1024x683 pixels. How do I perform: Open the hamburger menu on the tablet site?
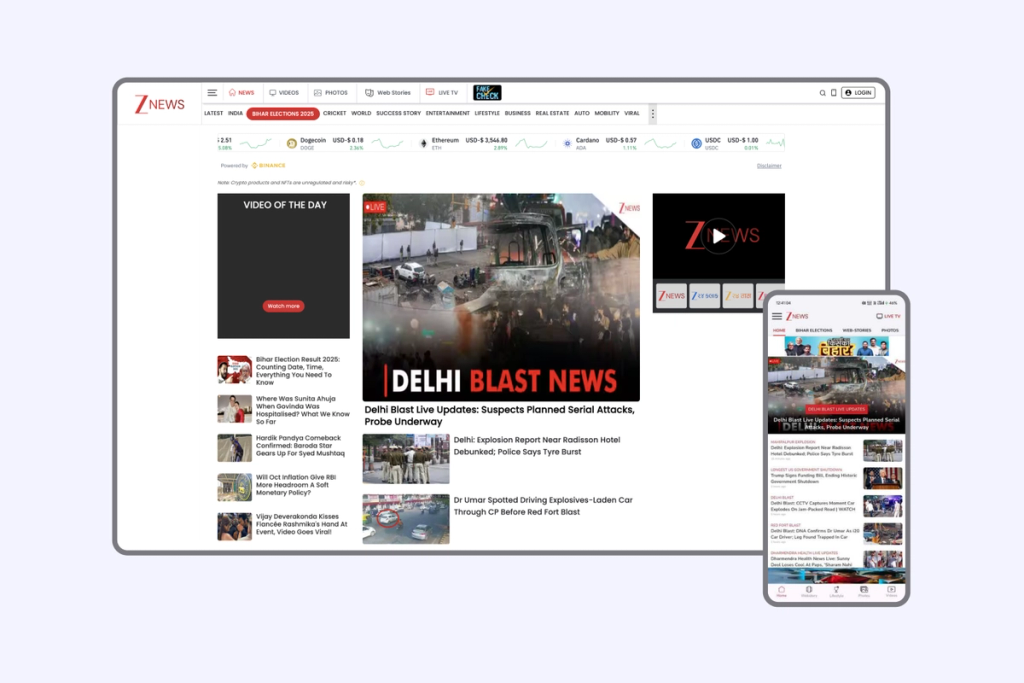212,93
